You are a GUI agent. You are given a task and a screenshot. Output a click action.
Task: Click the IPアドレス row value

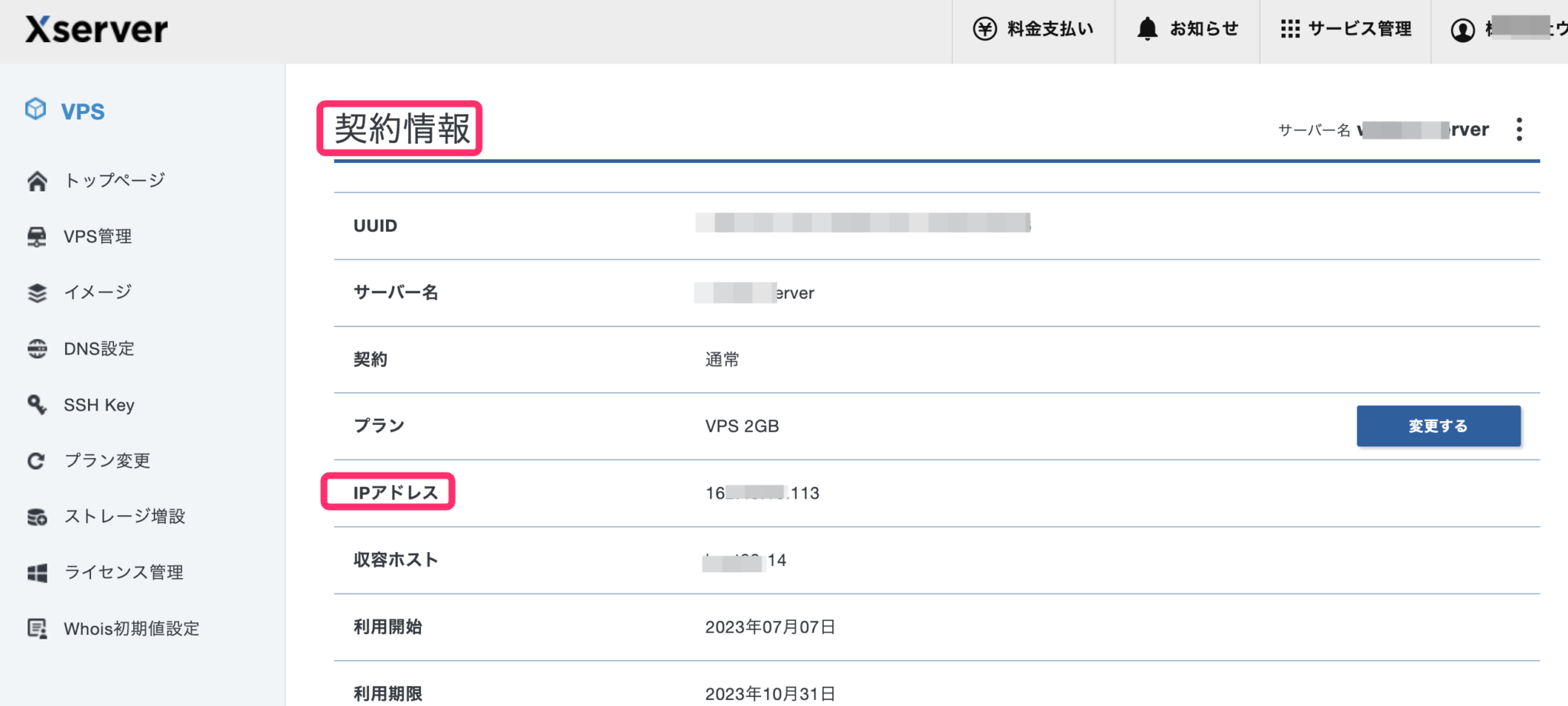point(763,492)
